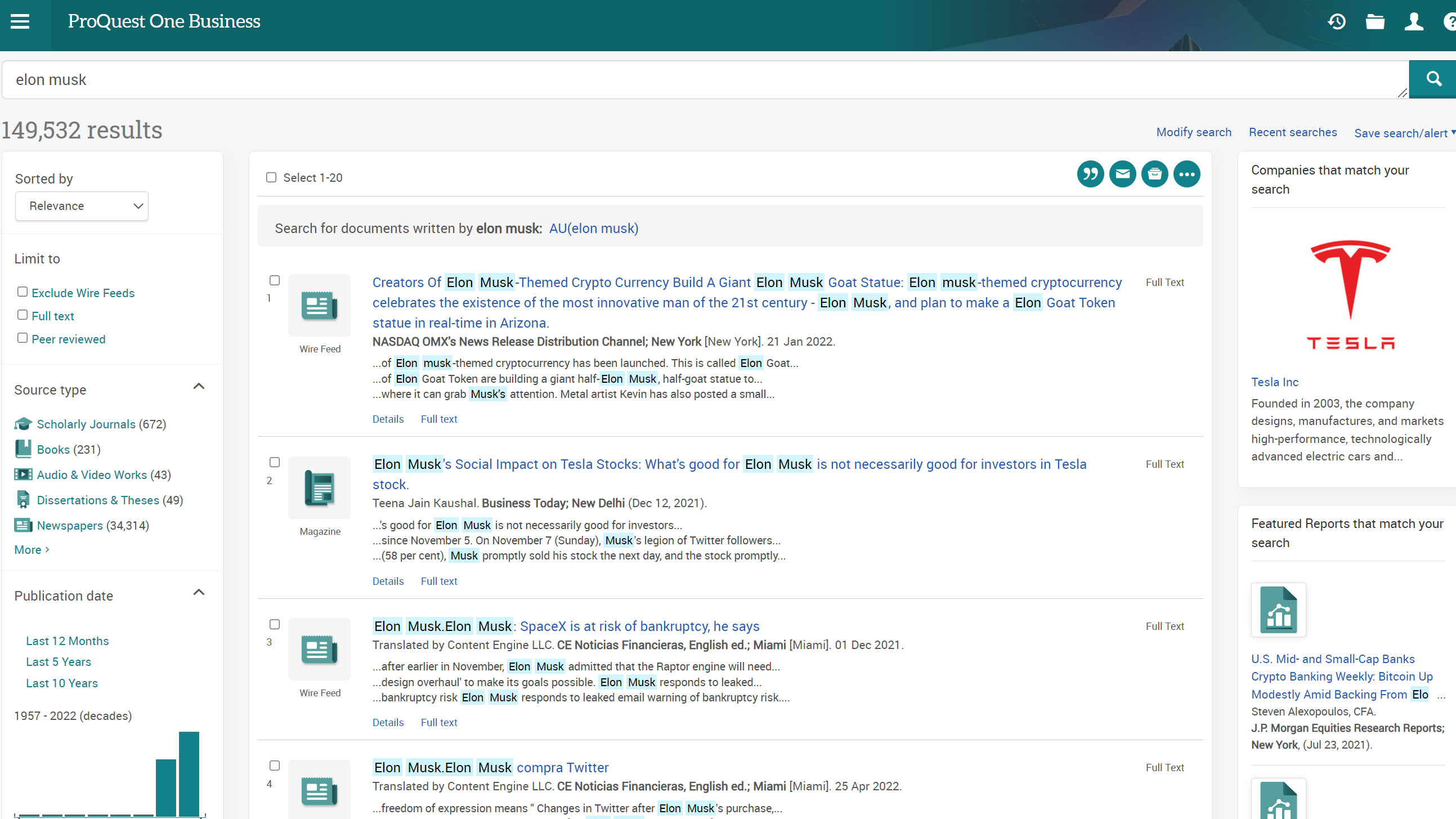The image size is (1456, 819).
Task: Click the magnifier search button
Action: click(x=1433, y=79)
